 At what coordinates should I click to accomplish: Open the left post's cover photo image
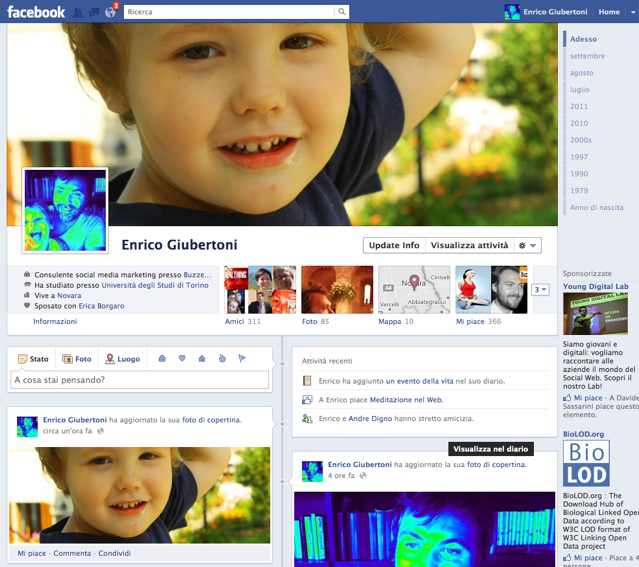(139, 495)
